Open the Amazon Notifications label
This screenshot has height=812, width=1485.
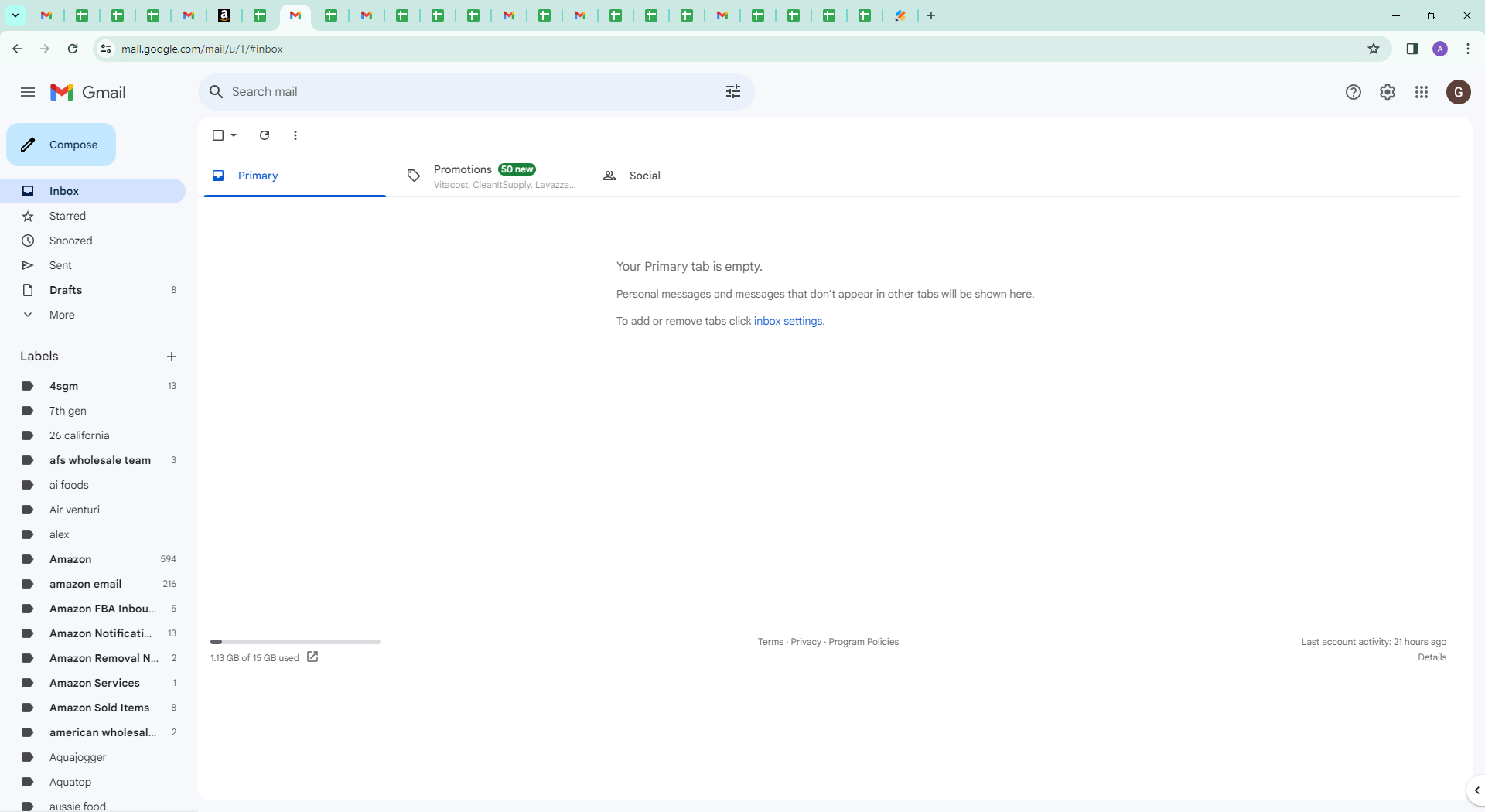click(x=93, y=633)
